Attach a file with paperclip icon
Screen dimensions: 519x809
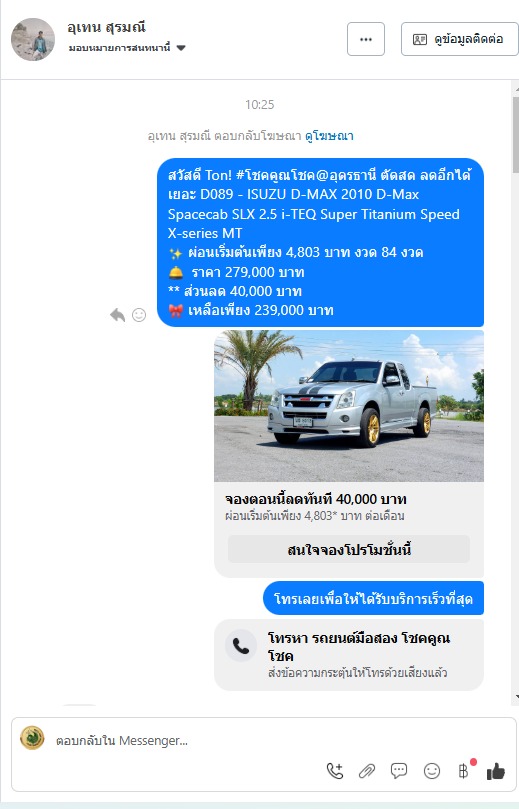click(x=367, y=771)
